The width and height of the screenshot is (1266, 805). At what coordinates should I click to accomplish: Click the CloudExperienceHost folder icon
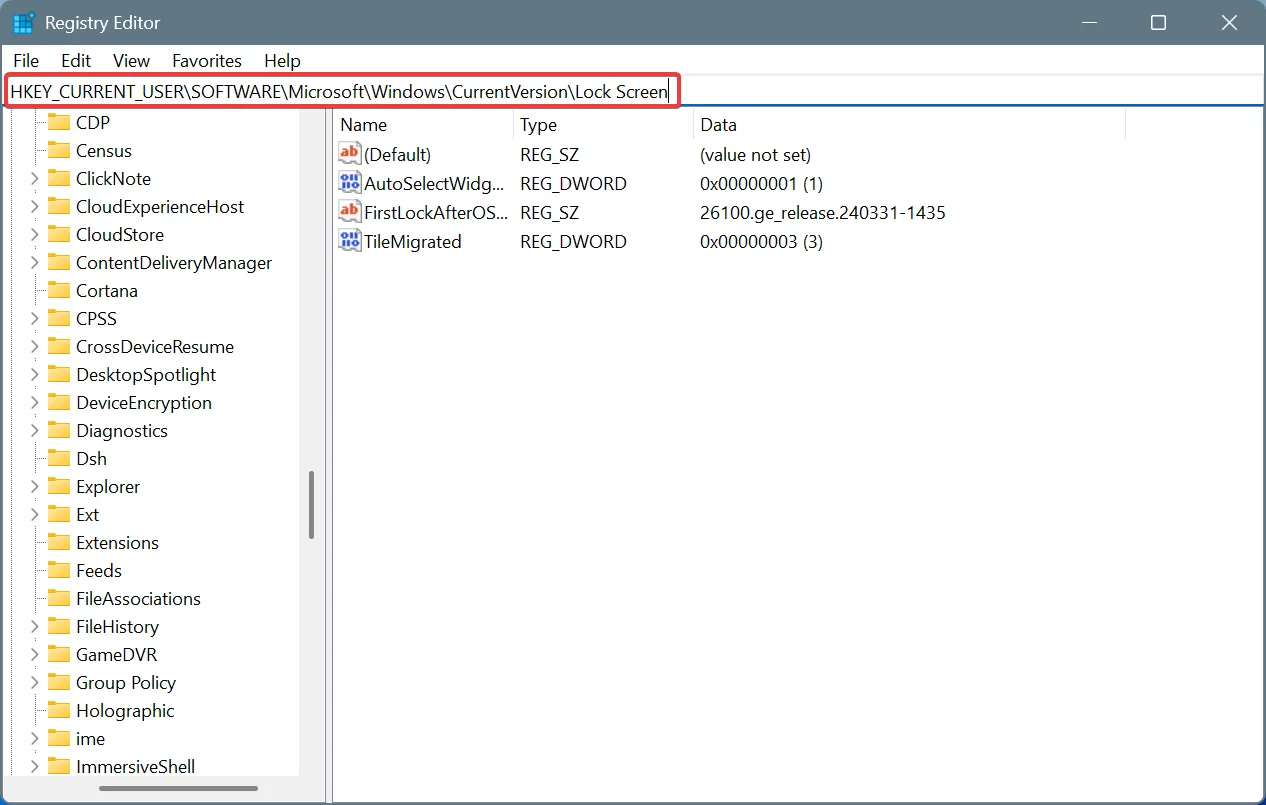pyautogui.click(x=59, y=206)
